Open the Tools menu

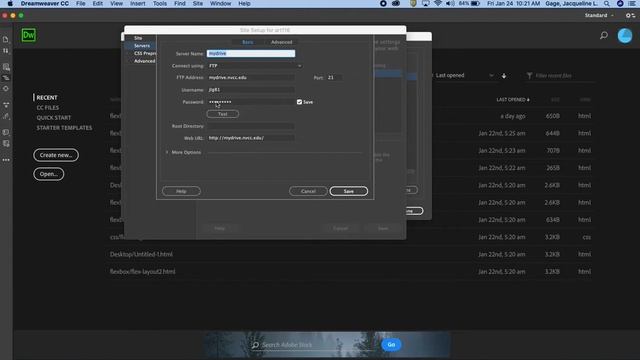pos(160,4)
